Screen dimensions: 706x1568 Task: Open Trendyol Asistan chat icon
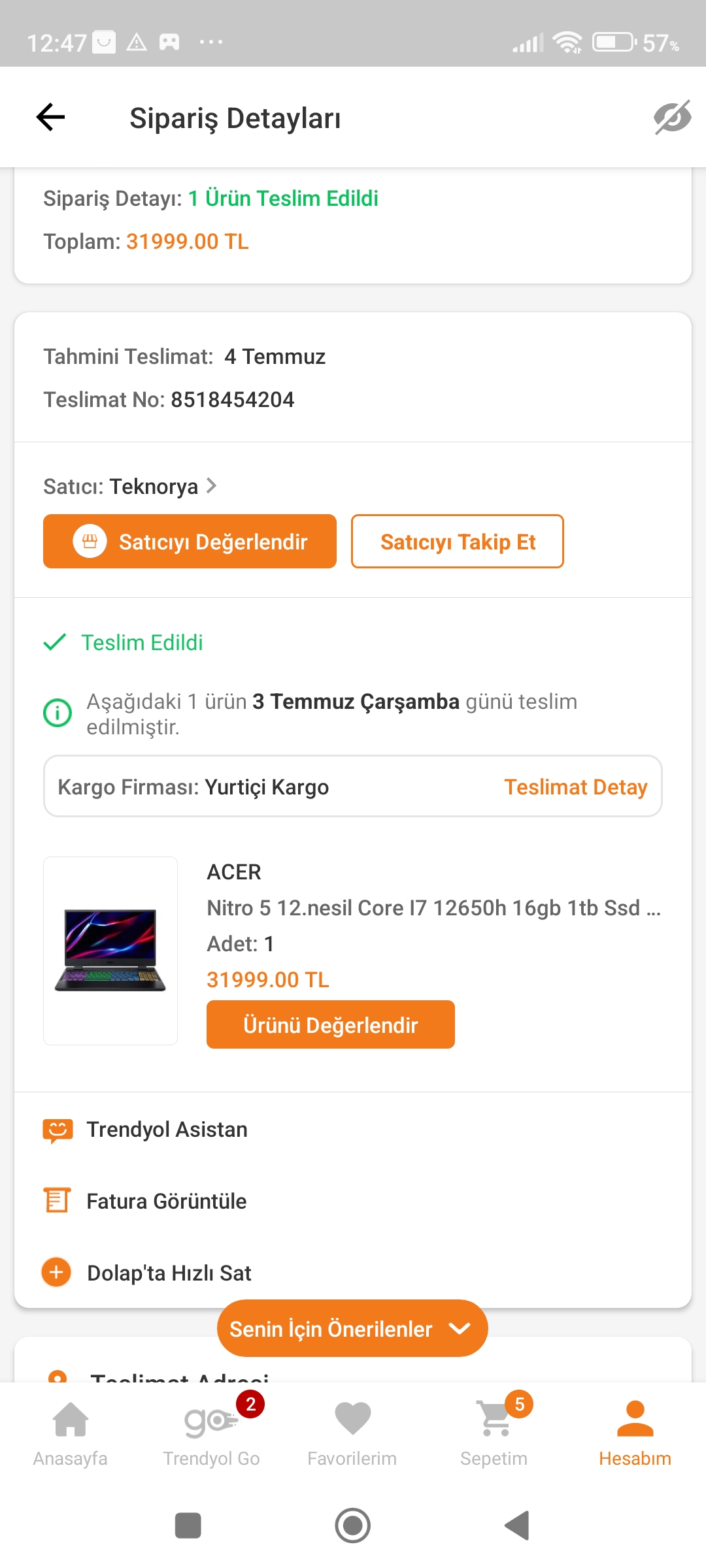pos(58,1130)
